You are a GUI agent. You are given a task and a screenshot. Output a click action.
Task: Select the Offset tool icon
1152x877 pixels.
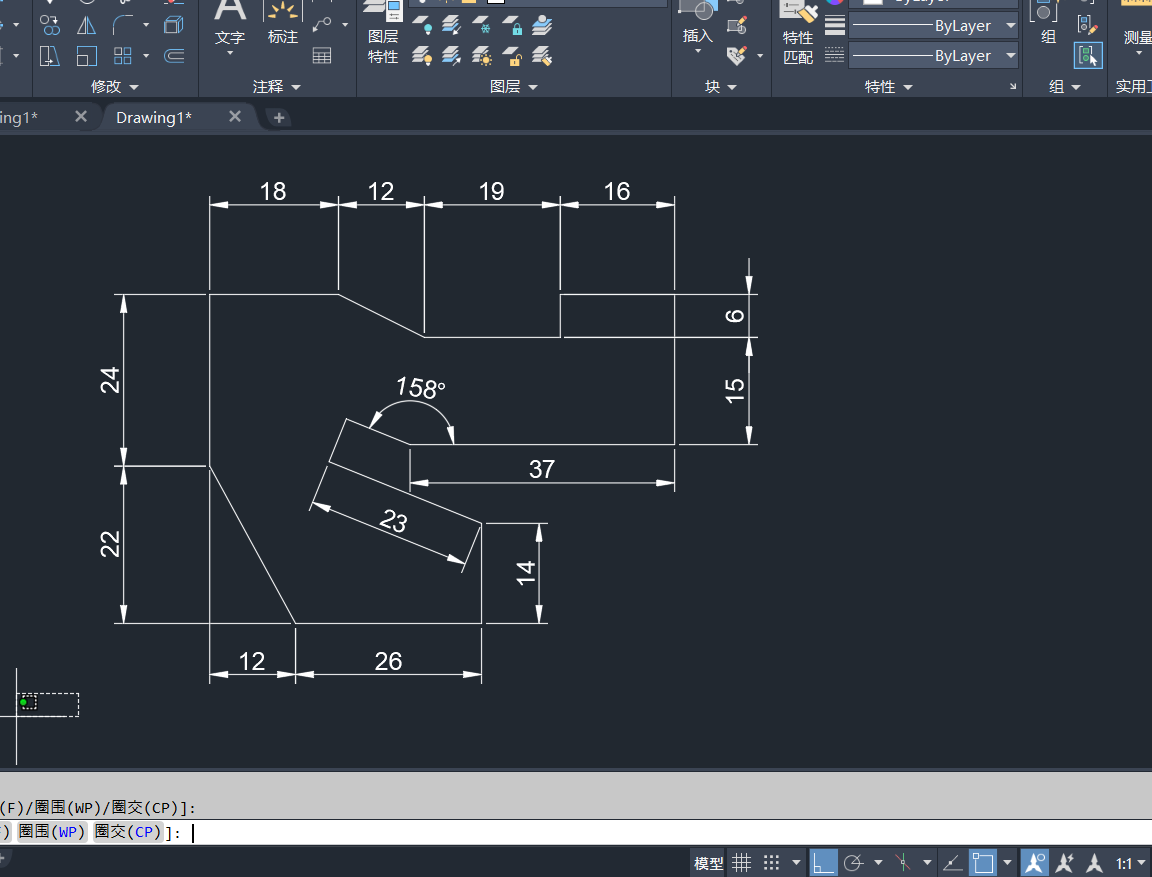click(x=174, y=56)
